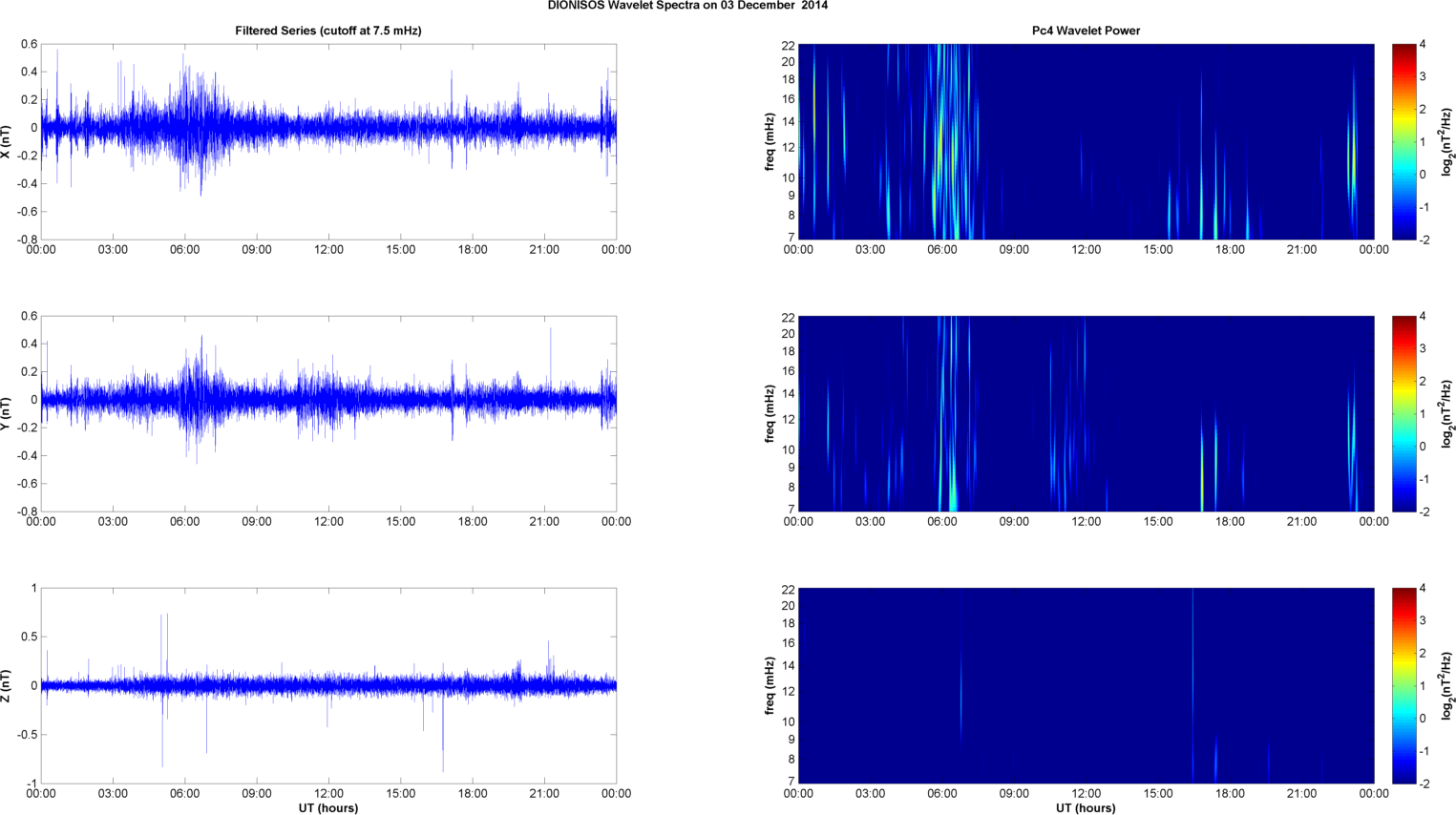Click the '09:00' tick under the top spectrogram
The height and width of the screenshot is (815, 1456).
coord(1014,250)
